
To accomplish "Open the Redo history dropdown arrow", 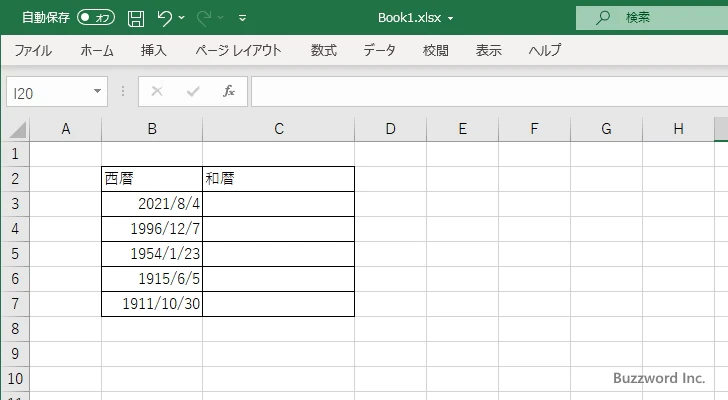I will coord(221,18).
